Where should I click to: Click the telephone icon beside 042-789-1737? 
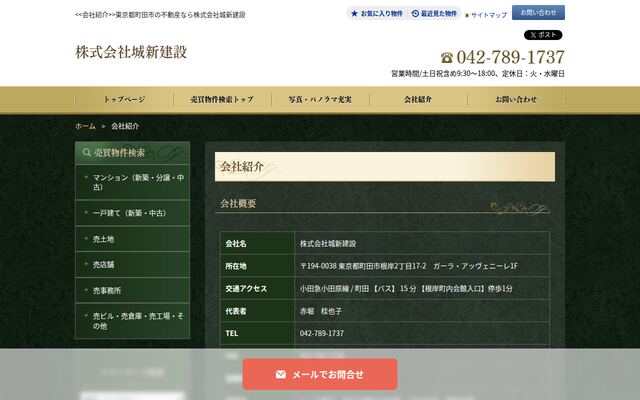(x=447, y=58)
